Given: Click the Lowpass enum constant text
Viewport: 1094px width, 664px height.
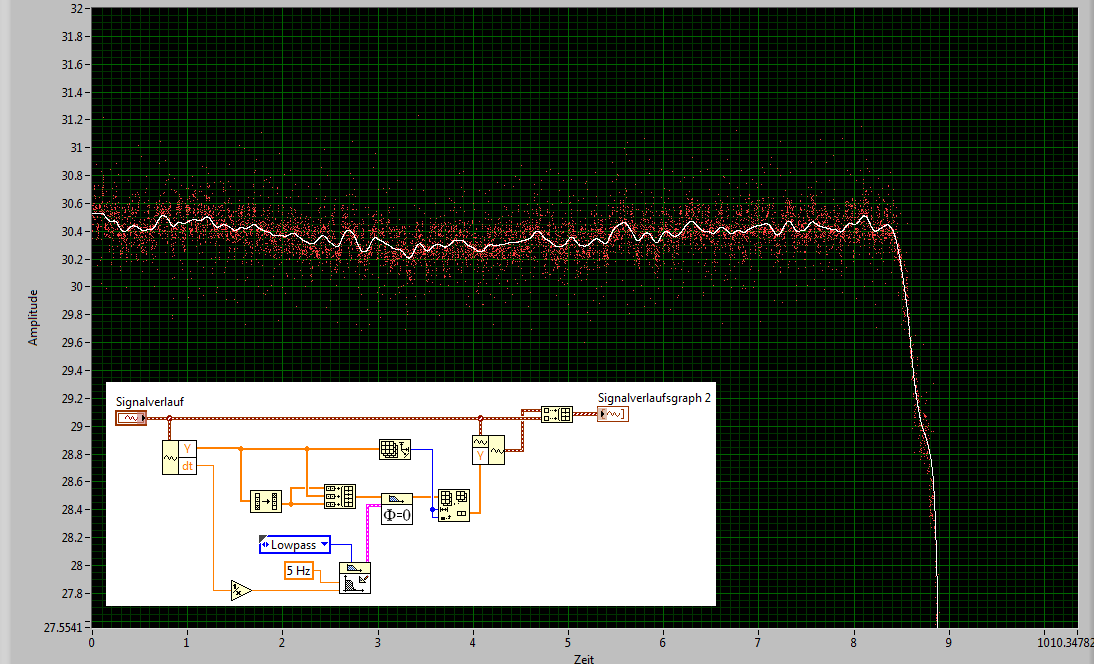Looking at the screenshot, I should pos(294,545).
